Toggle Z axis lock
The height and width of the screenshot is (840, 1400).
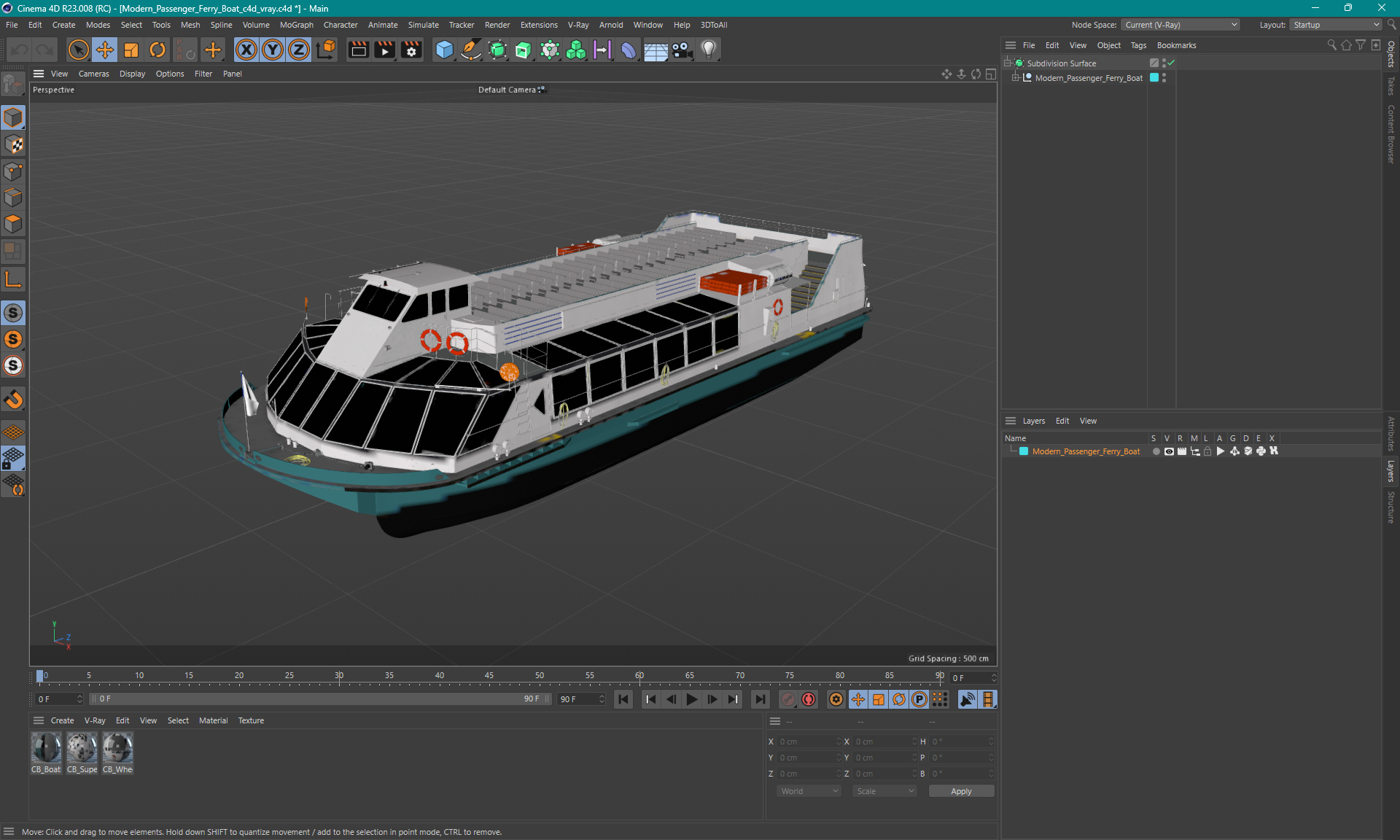299,50
